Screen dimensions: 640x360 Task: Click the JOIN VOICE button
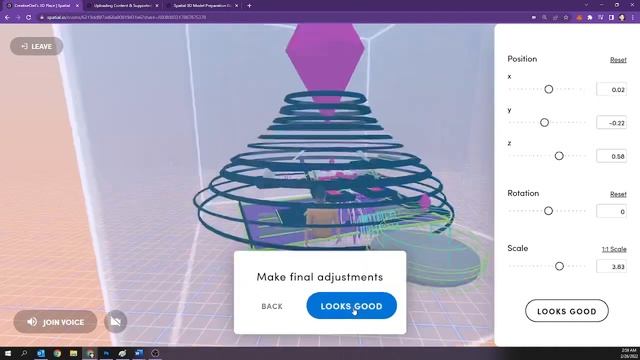tap(55, 322)
